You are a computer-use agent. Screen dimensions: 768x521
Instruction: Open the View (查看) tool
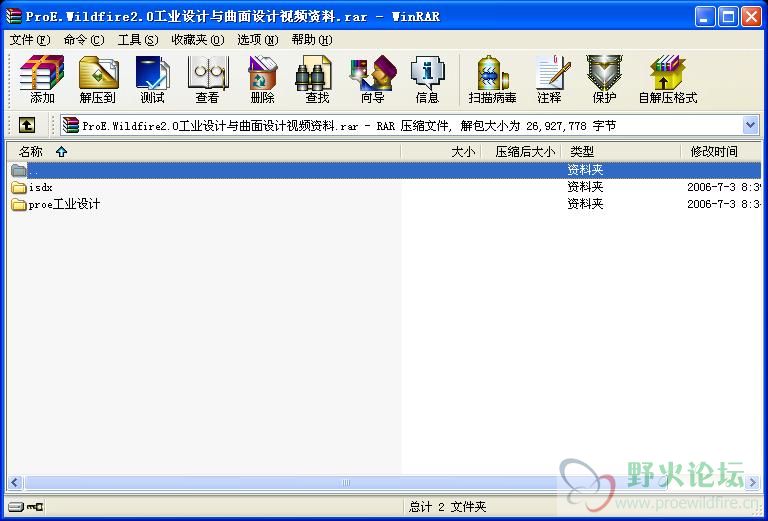click(x=207, y=80)
